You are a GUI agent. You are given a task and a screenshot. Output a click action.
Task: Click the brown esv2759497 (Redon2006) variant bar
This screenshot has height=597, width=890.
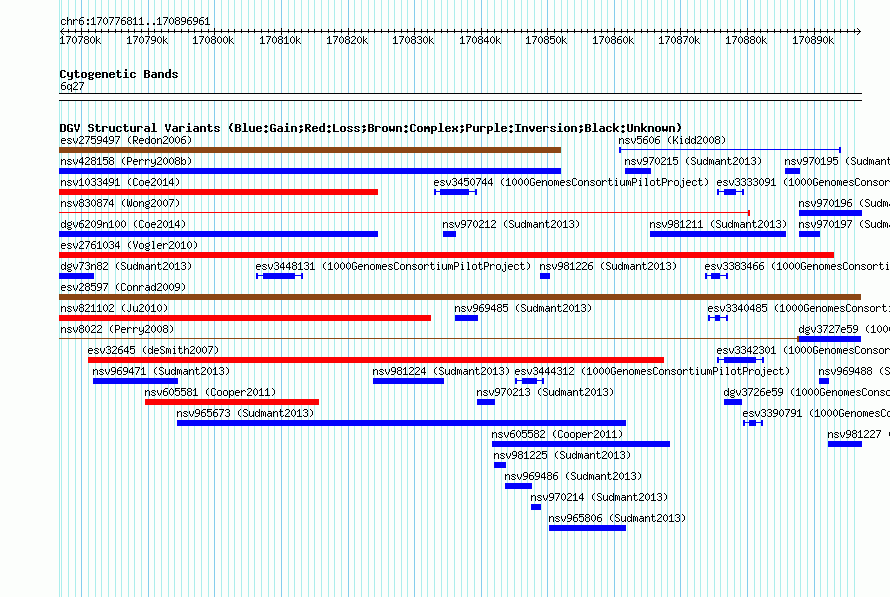[310, 150]
